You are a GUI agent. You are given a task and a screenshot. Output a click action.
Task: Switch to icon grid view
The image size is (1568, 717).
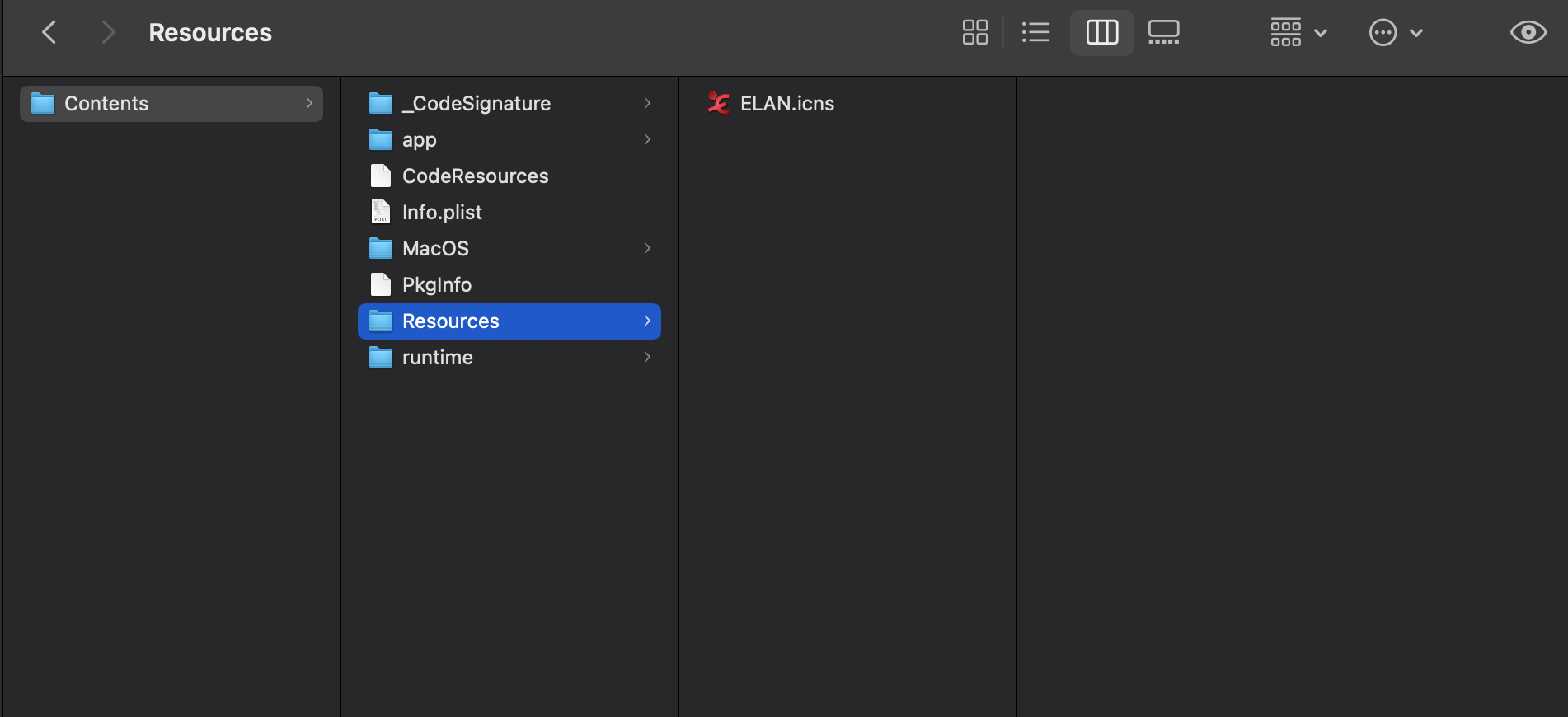pos(974,33)
